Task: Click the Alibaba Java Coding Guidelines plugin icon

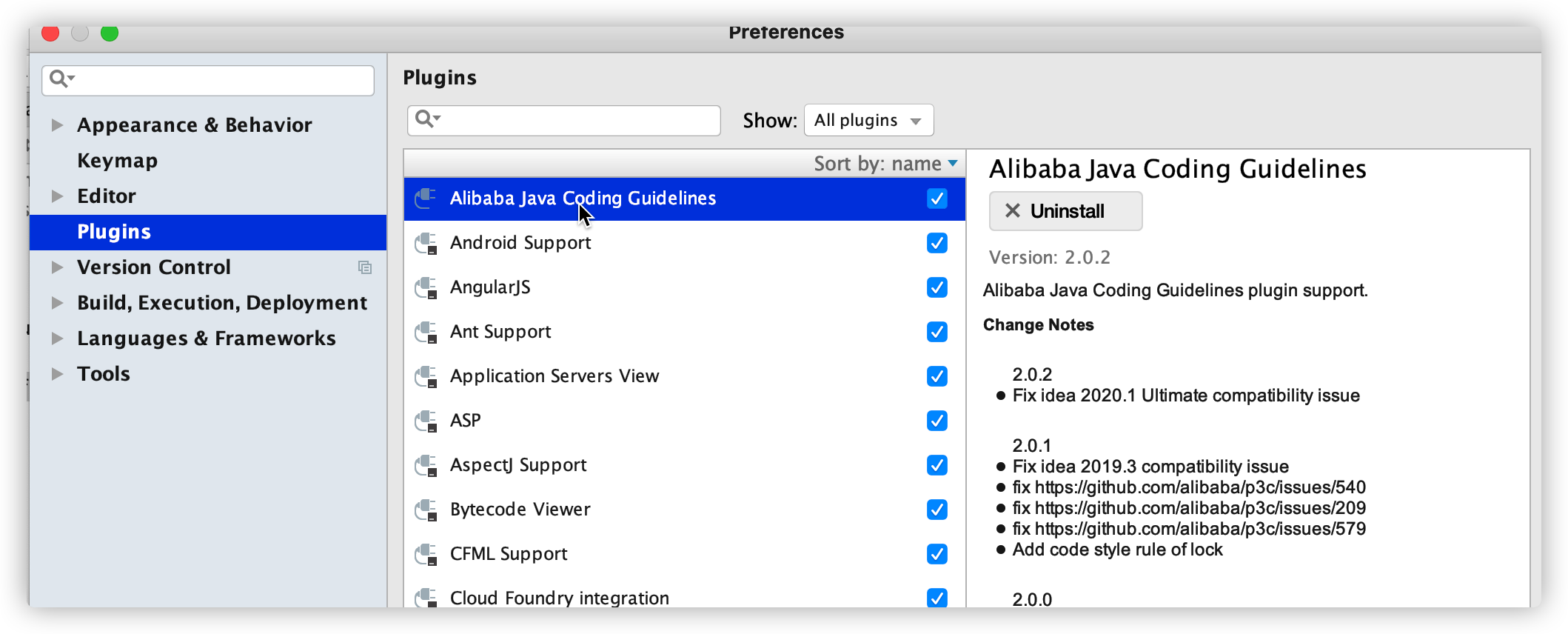Action: (x=426, y=198)
